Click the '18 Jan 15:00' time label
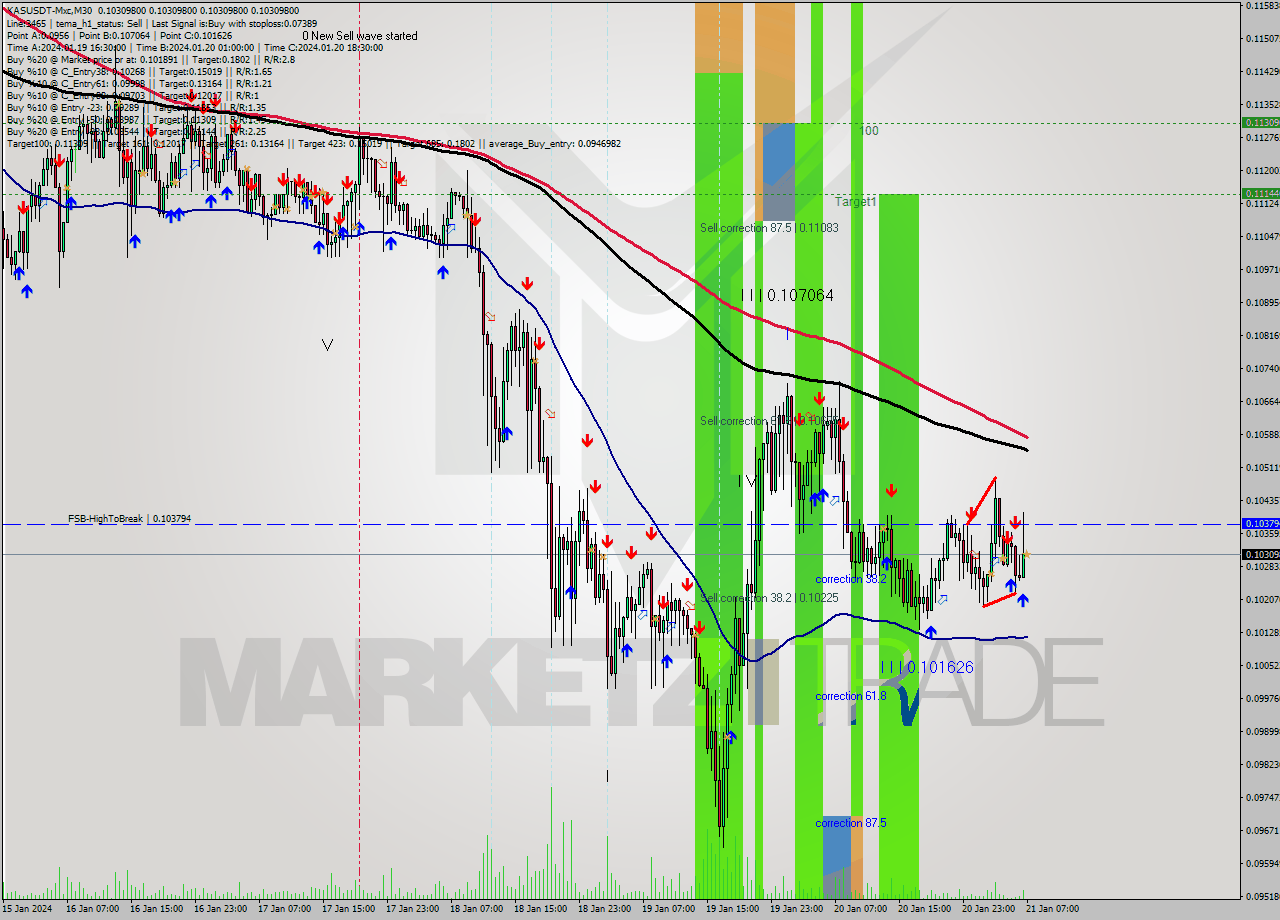The image size is (1280, 920). 541,909
